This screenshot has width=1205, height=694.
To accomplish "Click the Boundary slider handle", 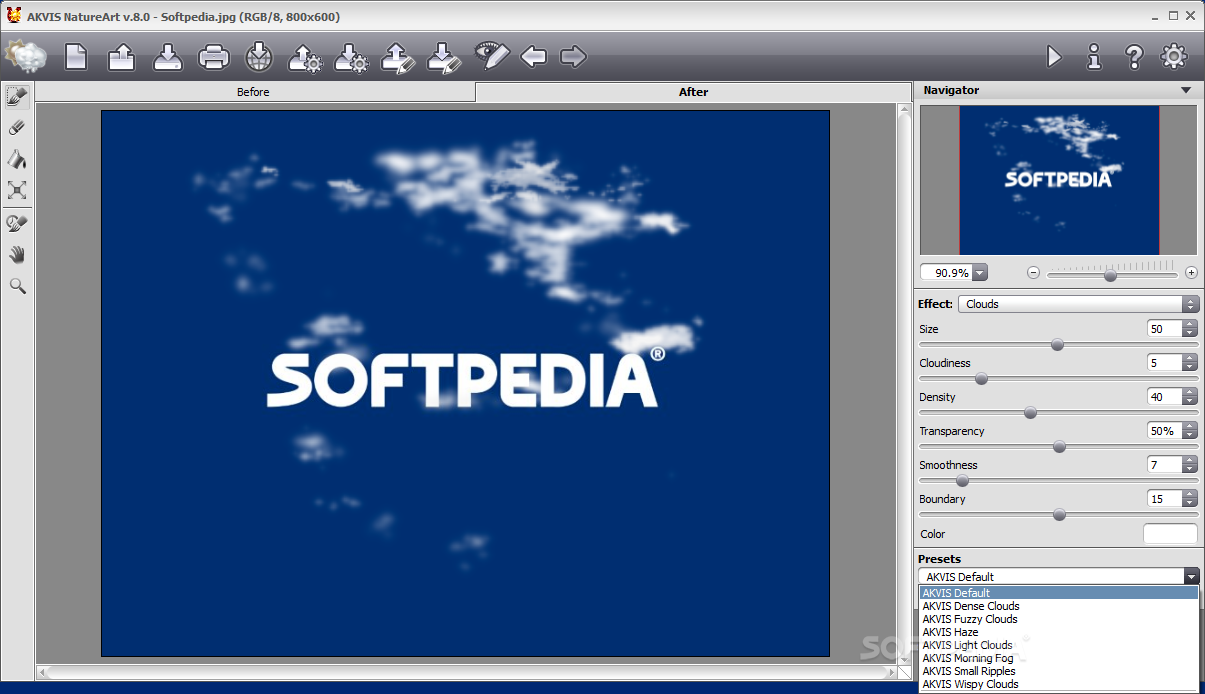I will tap(1059, 515).
